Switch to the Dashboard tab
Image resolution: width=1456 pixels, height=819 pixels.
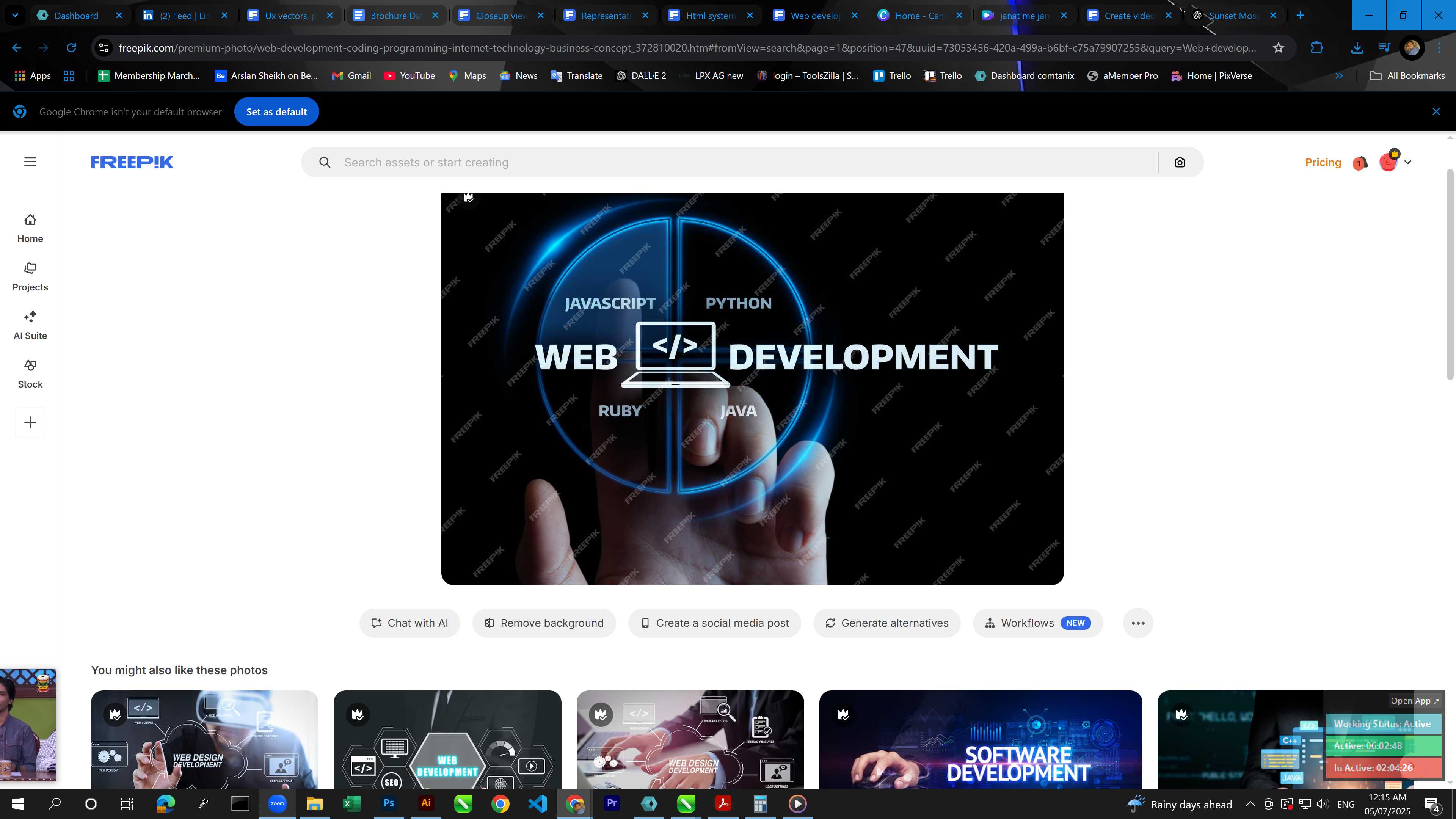[76, 15]
